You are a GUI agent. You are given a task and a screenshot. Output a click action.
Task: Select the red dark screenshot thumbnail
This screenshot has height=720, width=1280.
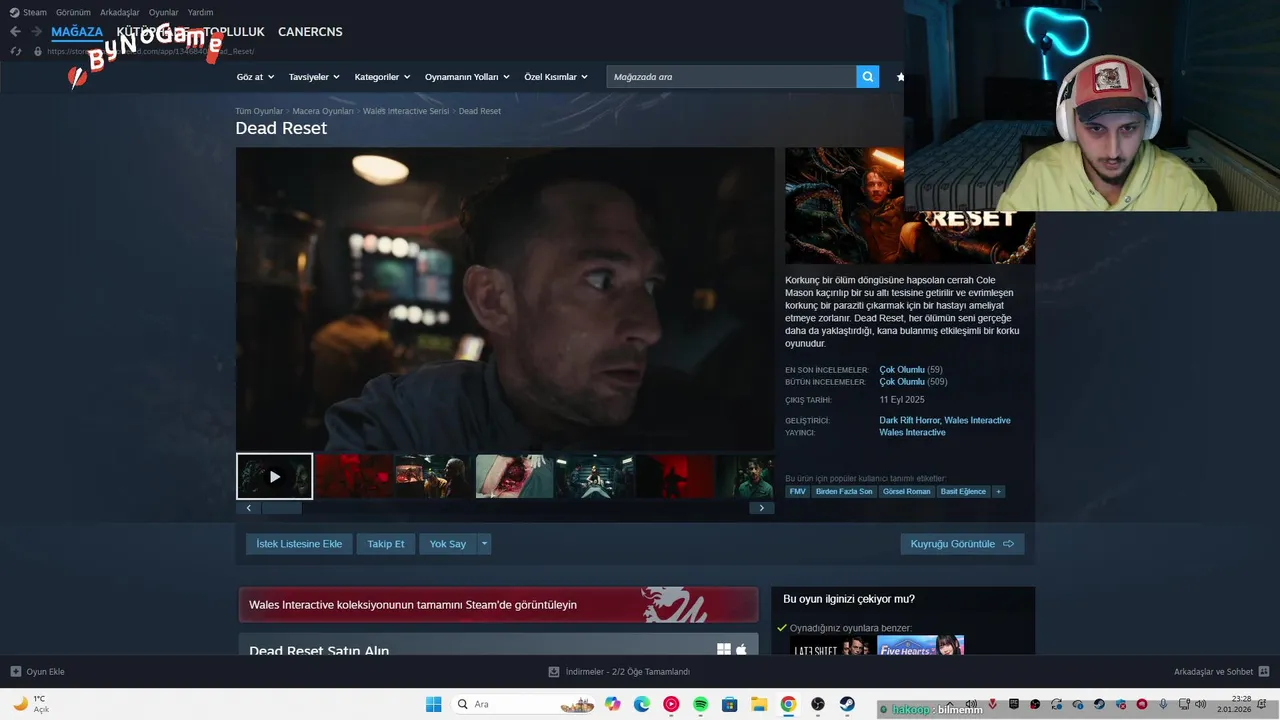354,476
